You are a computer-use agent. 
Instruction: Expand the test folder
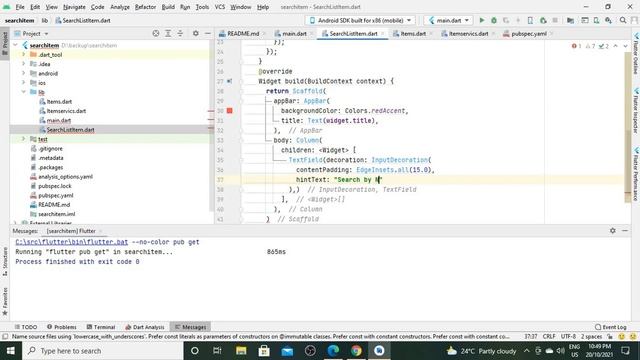coord(24,139)
